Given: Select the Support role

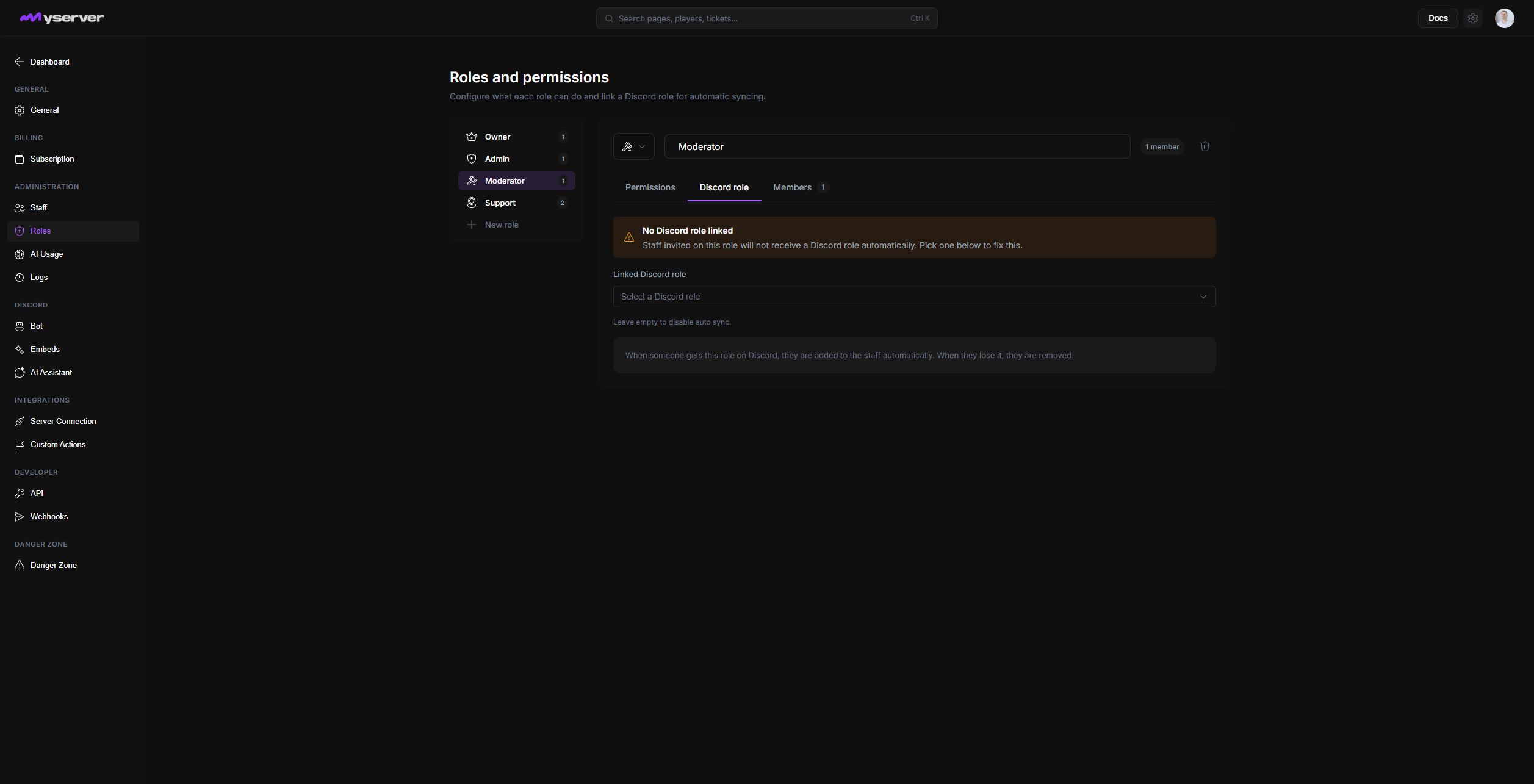Looking at the screenshot, I should coord(516,203).
